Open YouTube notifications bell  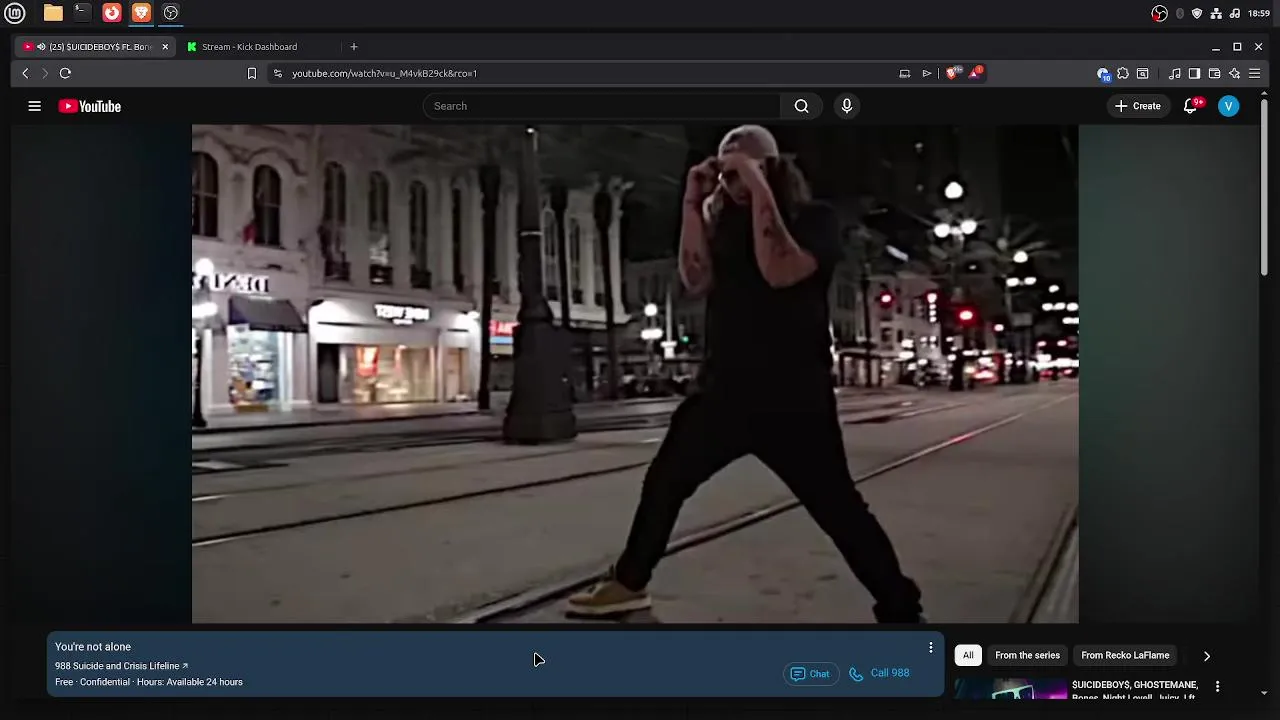1190,106
